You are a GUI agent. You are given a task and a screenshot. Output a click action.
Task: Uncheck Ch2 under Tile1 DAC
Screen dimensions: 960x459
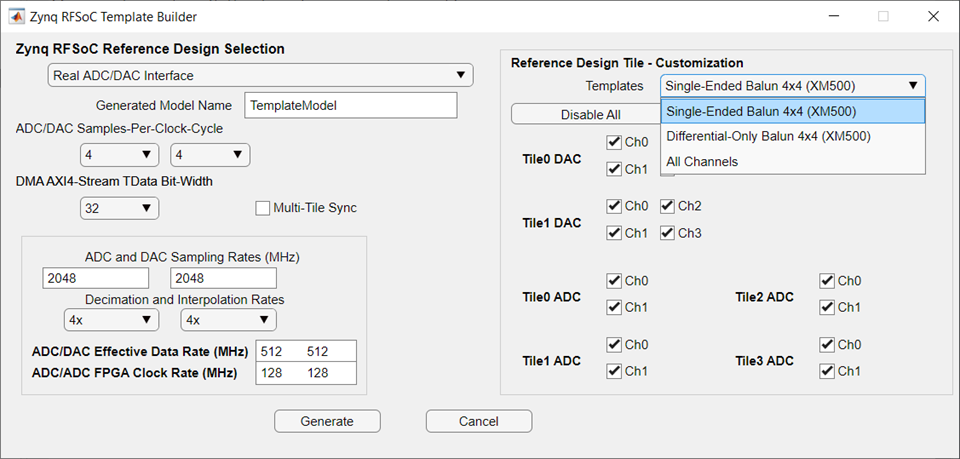pos(667,206)
